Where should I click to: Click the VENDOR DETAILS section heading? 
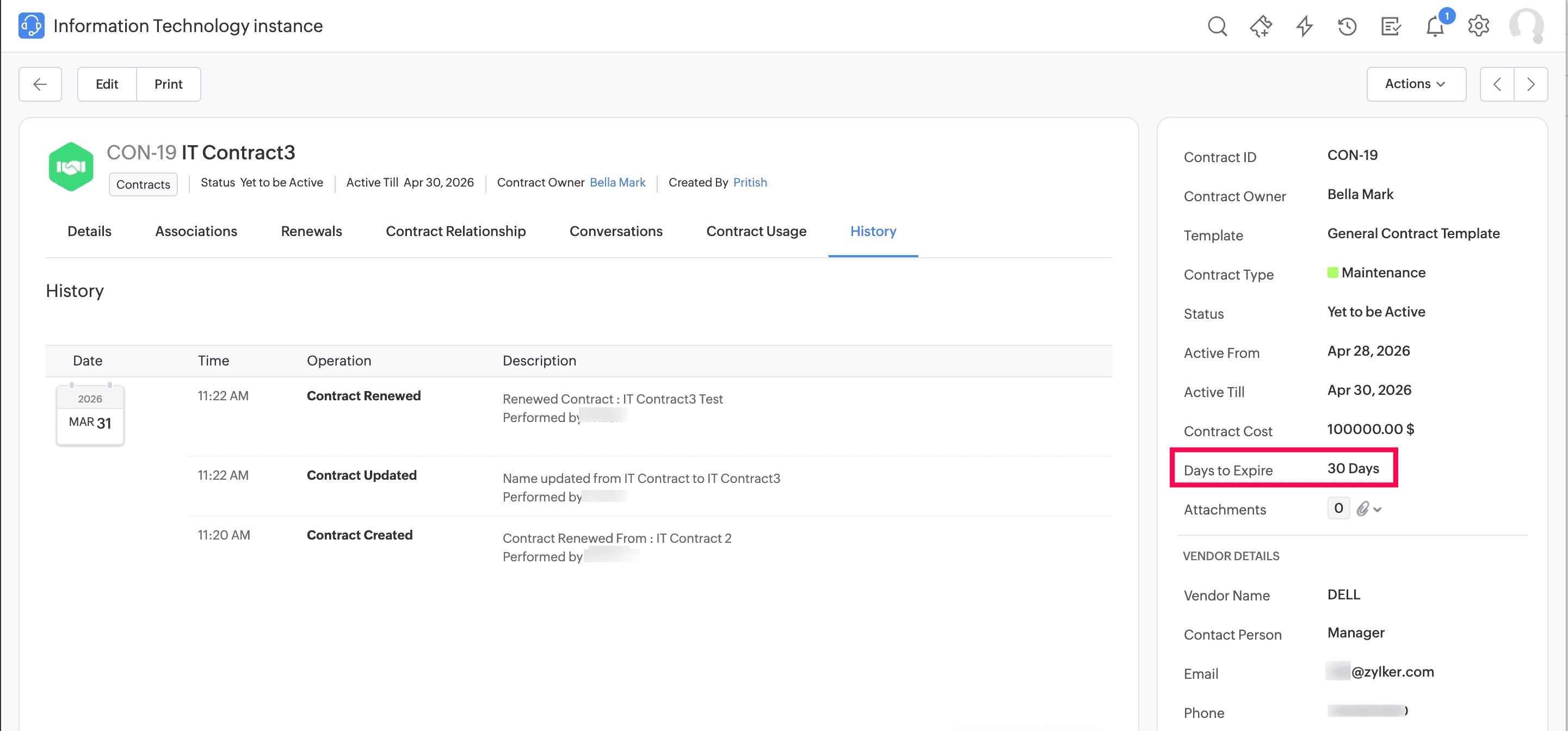click(1231, 556)
